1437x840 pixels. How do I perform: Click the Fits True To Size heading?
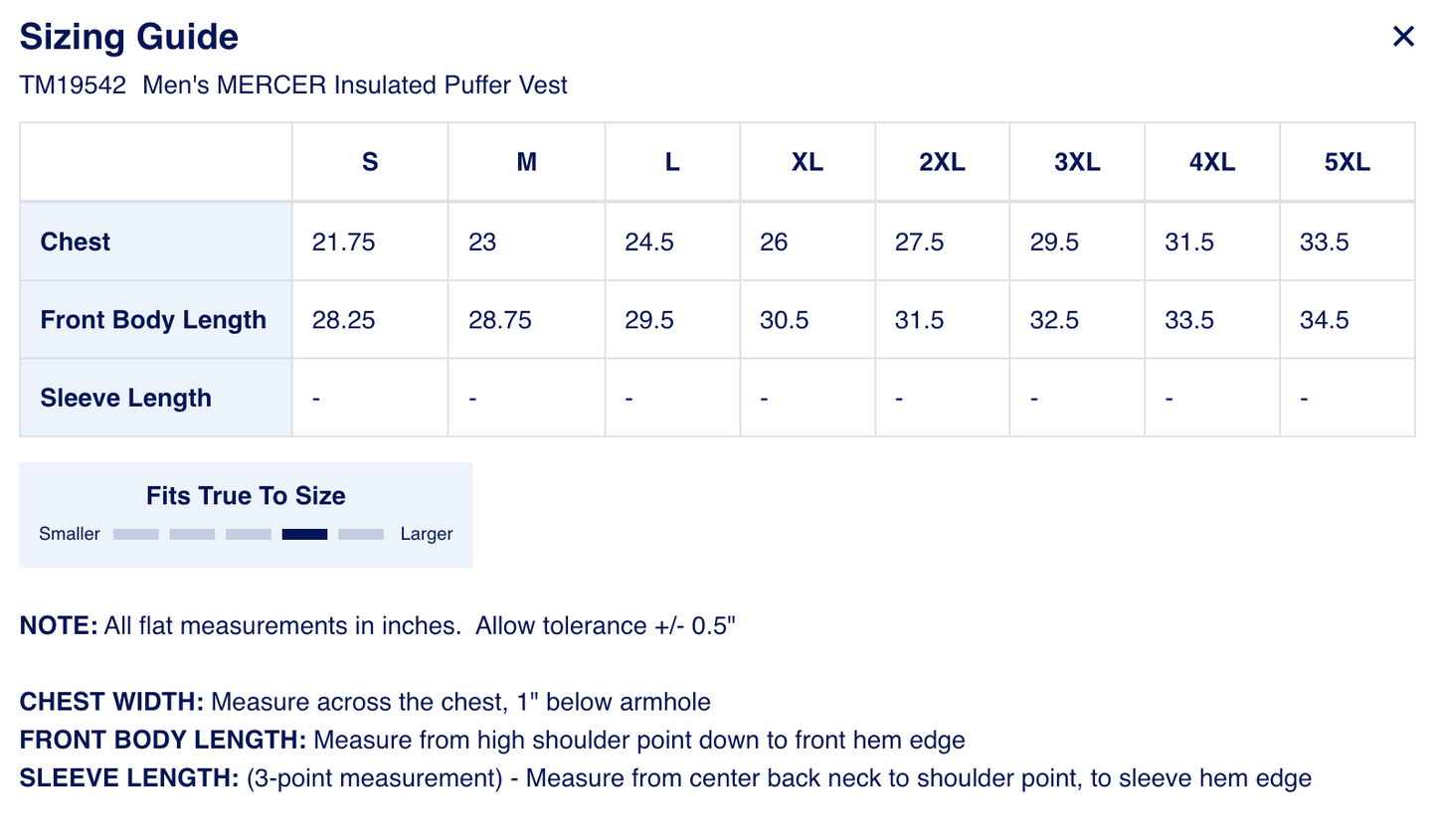click(246, 495)
